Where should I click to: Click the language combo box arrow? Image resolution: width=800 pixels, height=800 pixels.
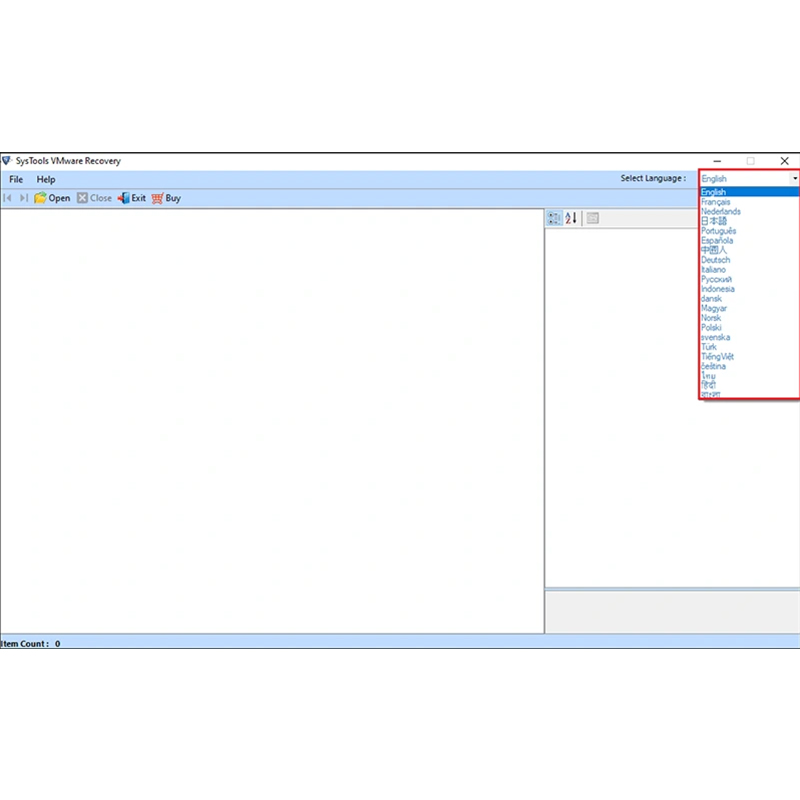coord(794,178)
